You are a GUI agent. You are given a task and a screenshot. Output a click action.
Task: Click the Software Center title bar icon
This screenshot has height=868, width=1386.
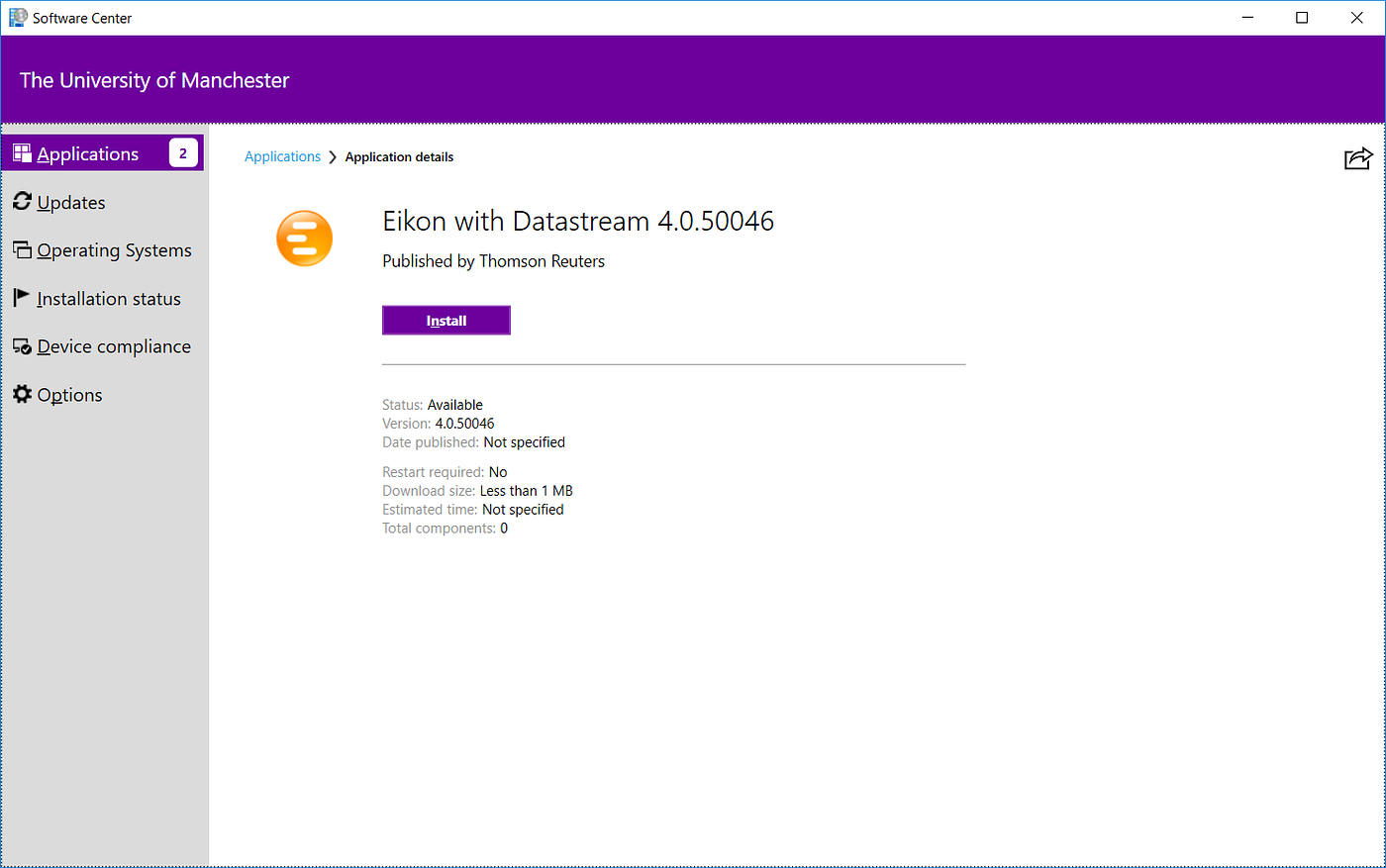point(18,18)
